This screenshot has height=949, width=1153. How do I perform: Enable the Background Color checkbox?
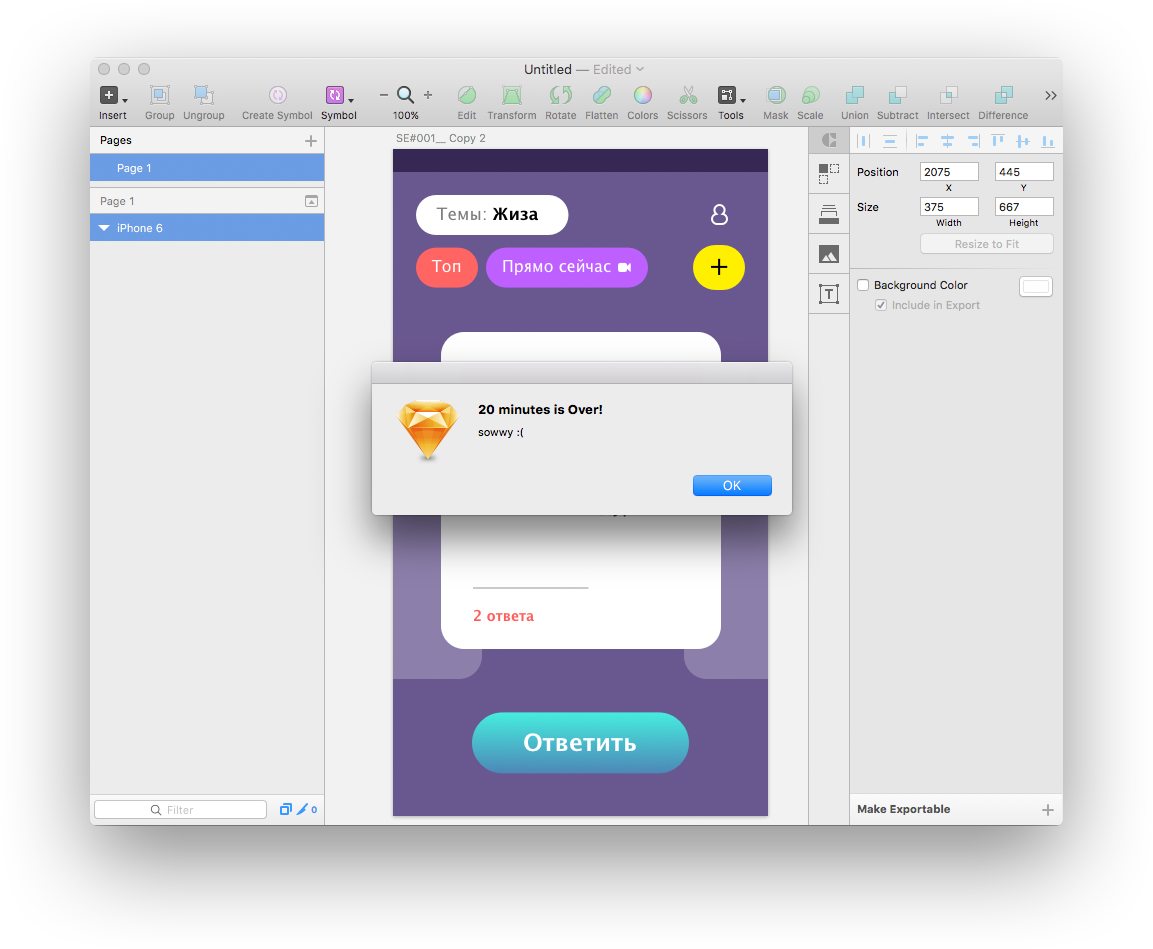point(863,284)
